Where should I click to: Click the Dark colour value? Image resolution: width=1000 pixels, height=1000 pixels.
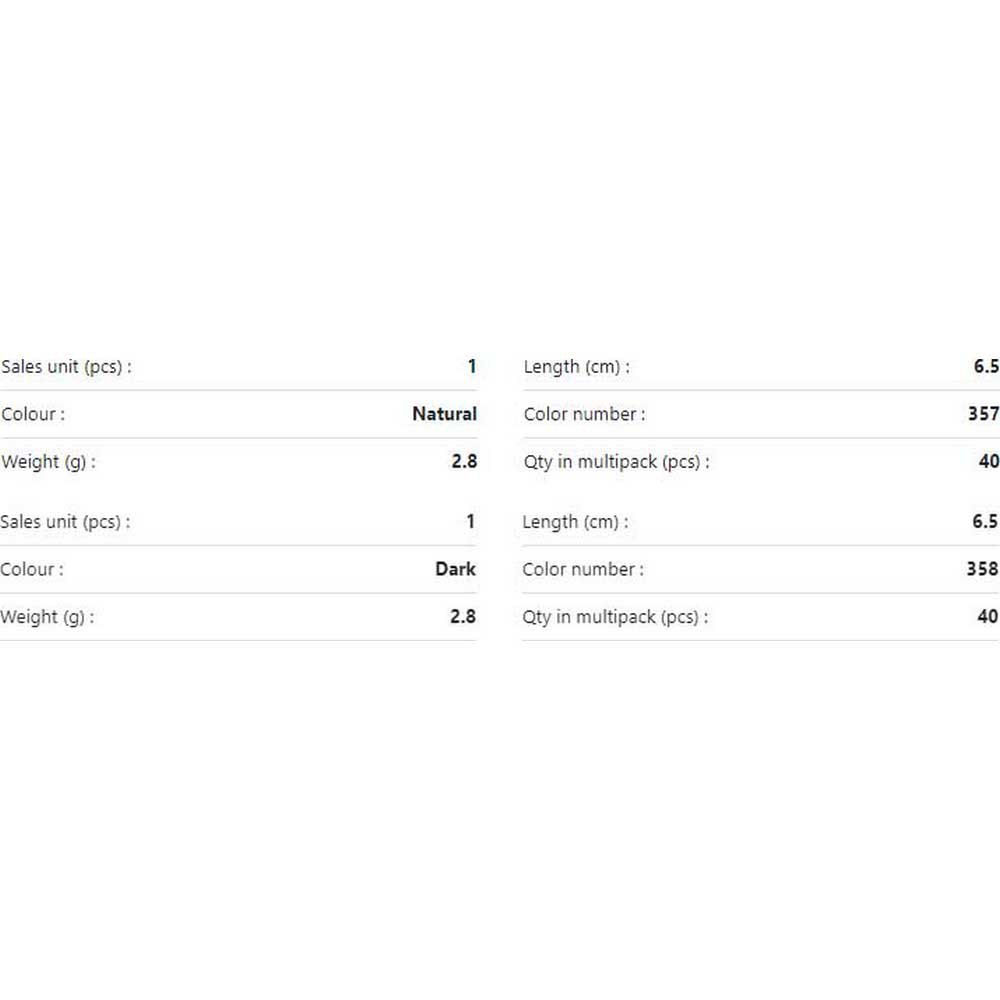[455, 569]
